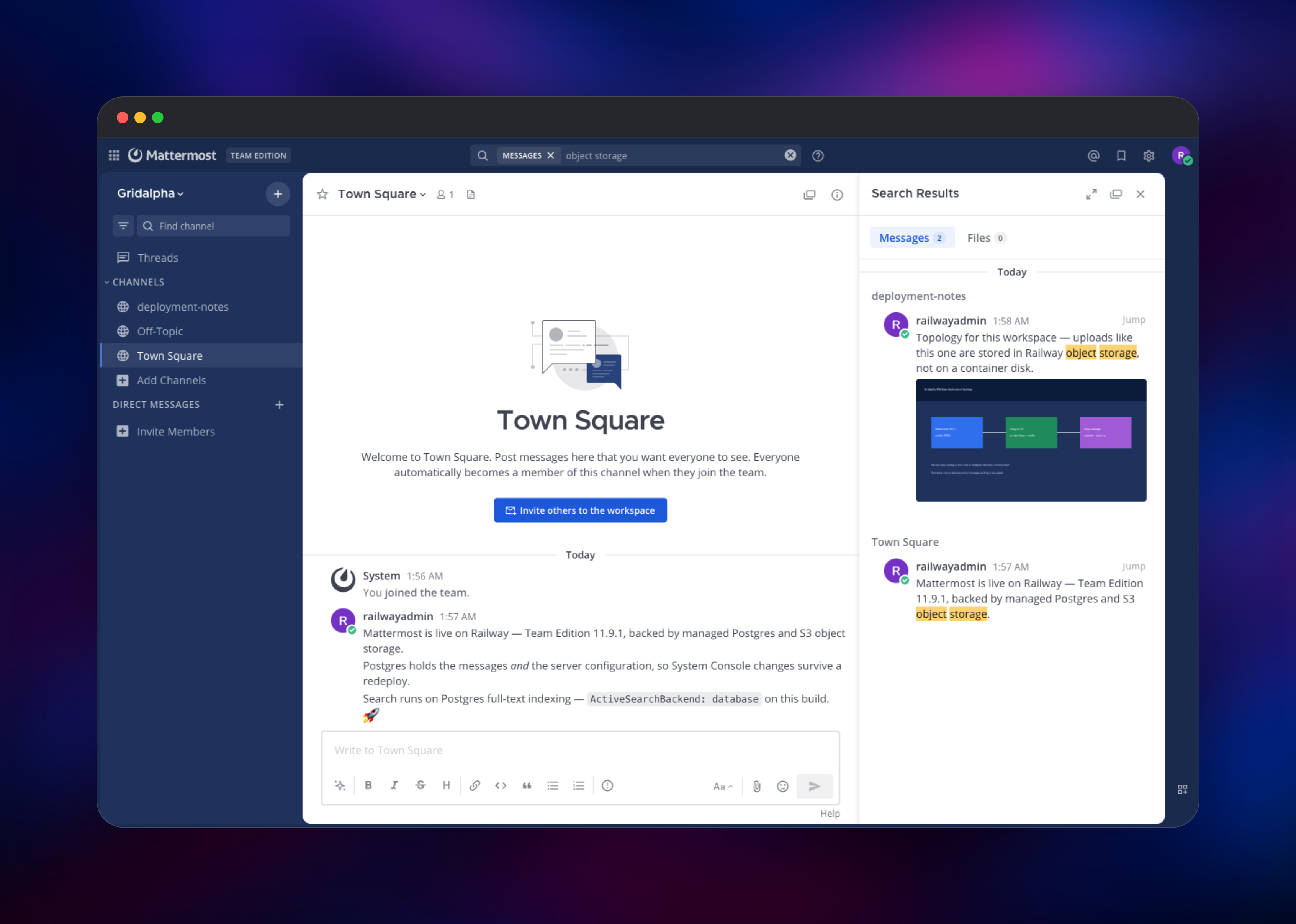Expand the Search Results panel

point(1091,194)
